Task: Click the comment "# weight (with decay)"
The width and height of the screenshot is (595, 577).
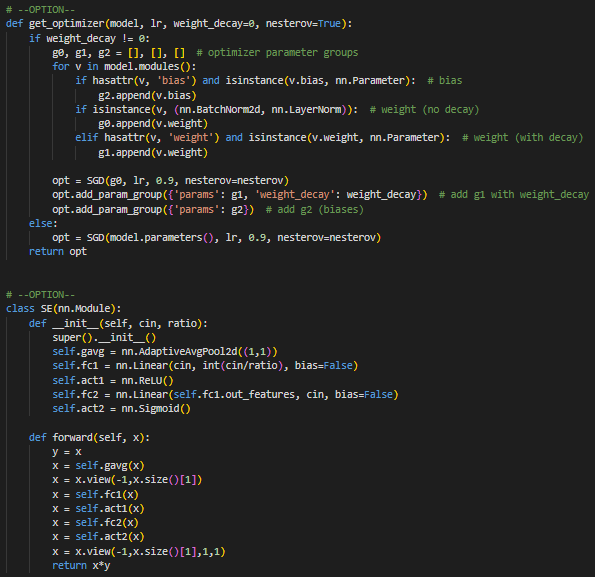Action: pyautogui.click(x=523, y=137)
